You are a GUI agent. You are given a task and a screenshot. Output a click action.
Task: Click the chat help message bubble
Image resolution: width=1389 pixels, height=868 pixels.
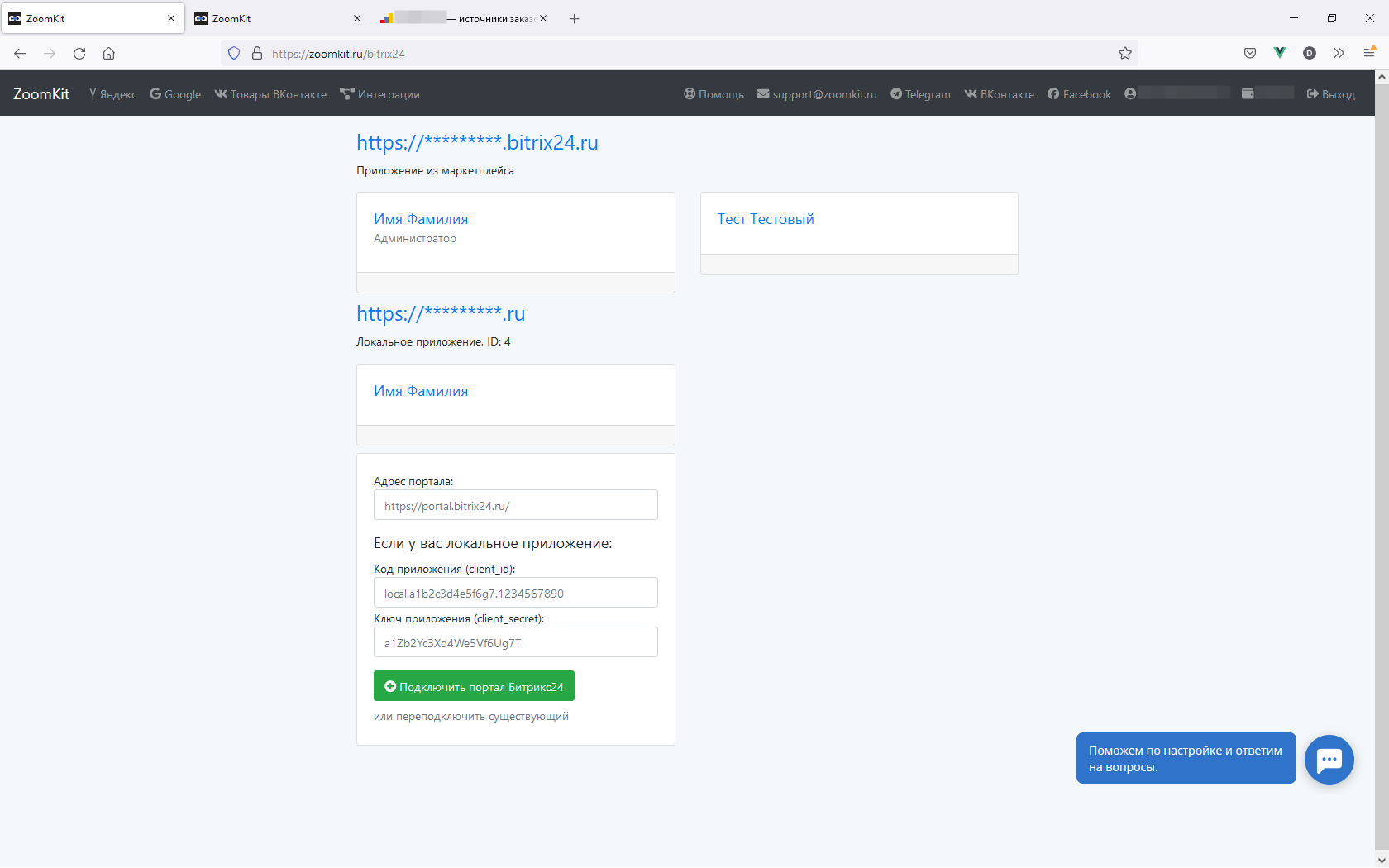(1186, 758)
